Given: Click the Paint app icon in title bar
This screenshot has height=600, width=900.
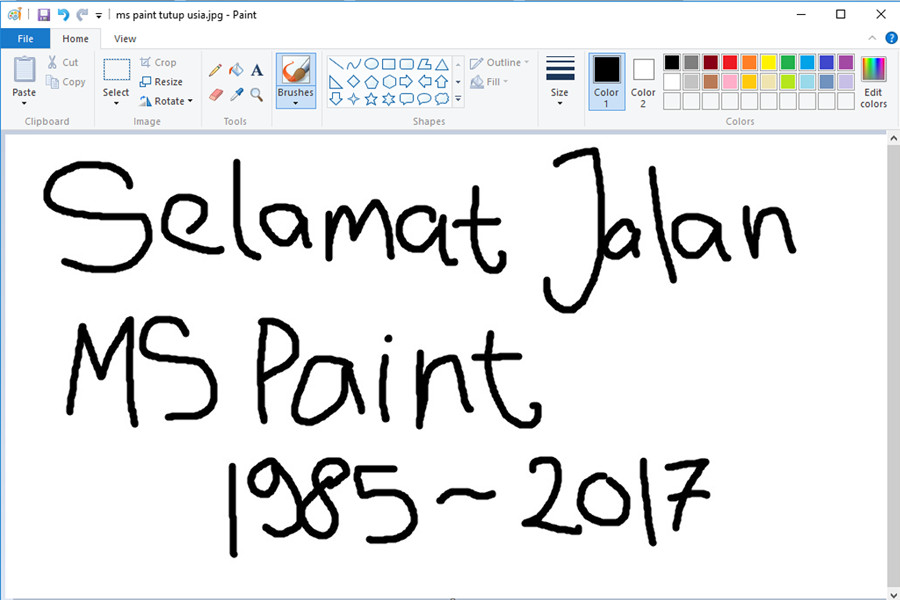Looking at the screenshot, I should click(x=14, y=14).
